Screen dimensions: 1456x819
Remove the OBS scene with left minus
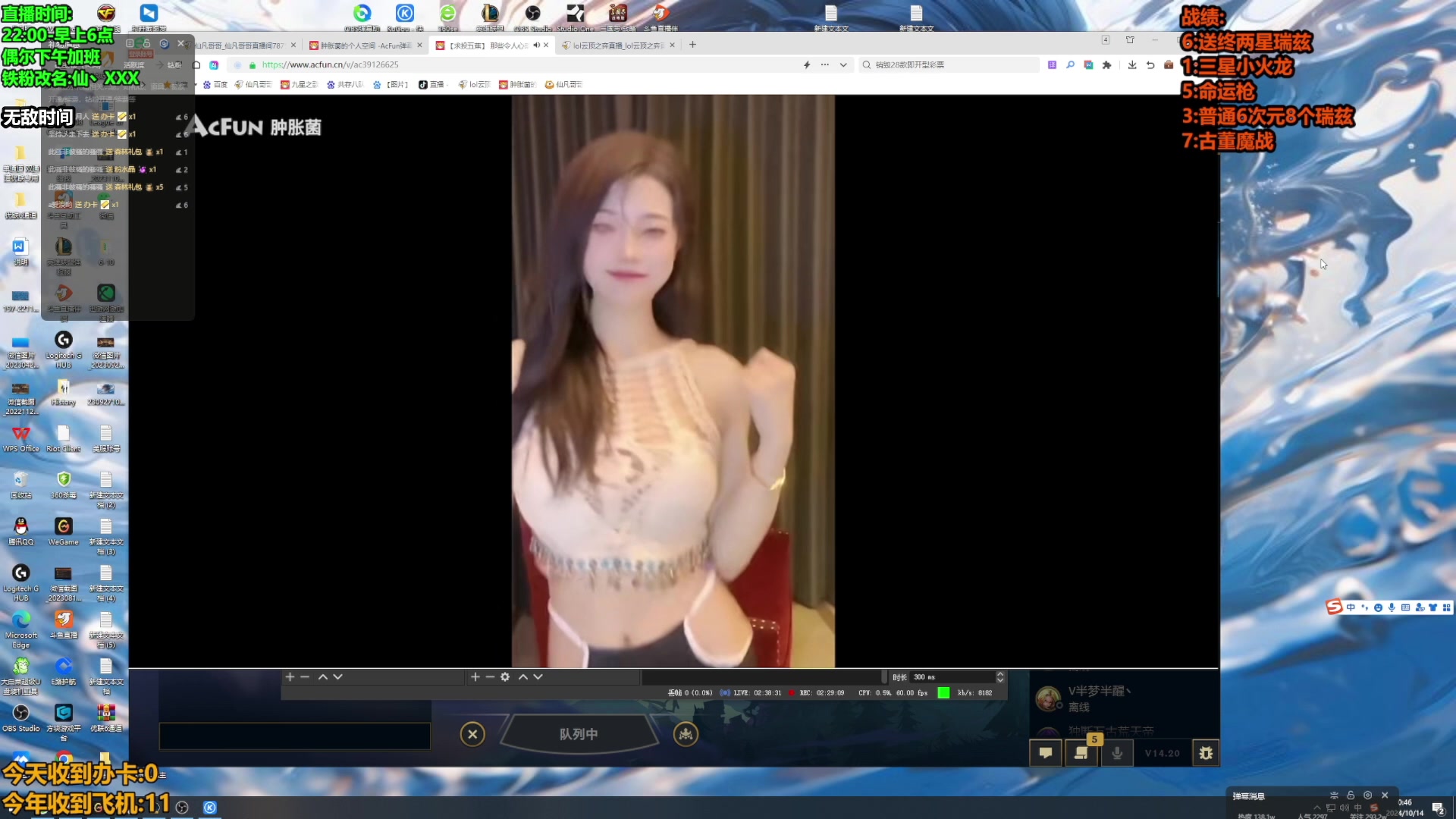point(305,676)
